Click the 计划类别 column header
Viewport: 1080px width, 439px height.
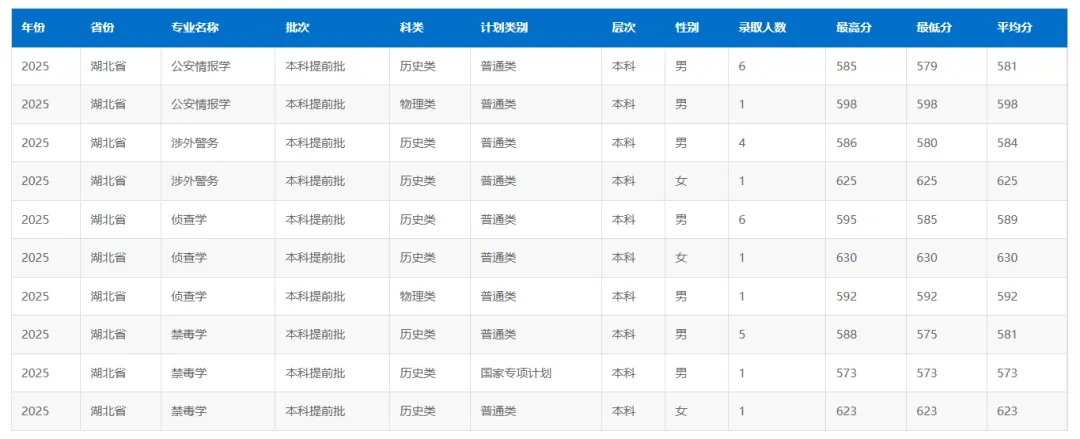pyautogui.click(x=504, y=28)
